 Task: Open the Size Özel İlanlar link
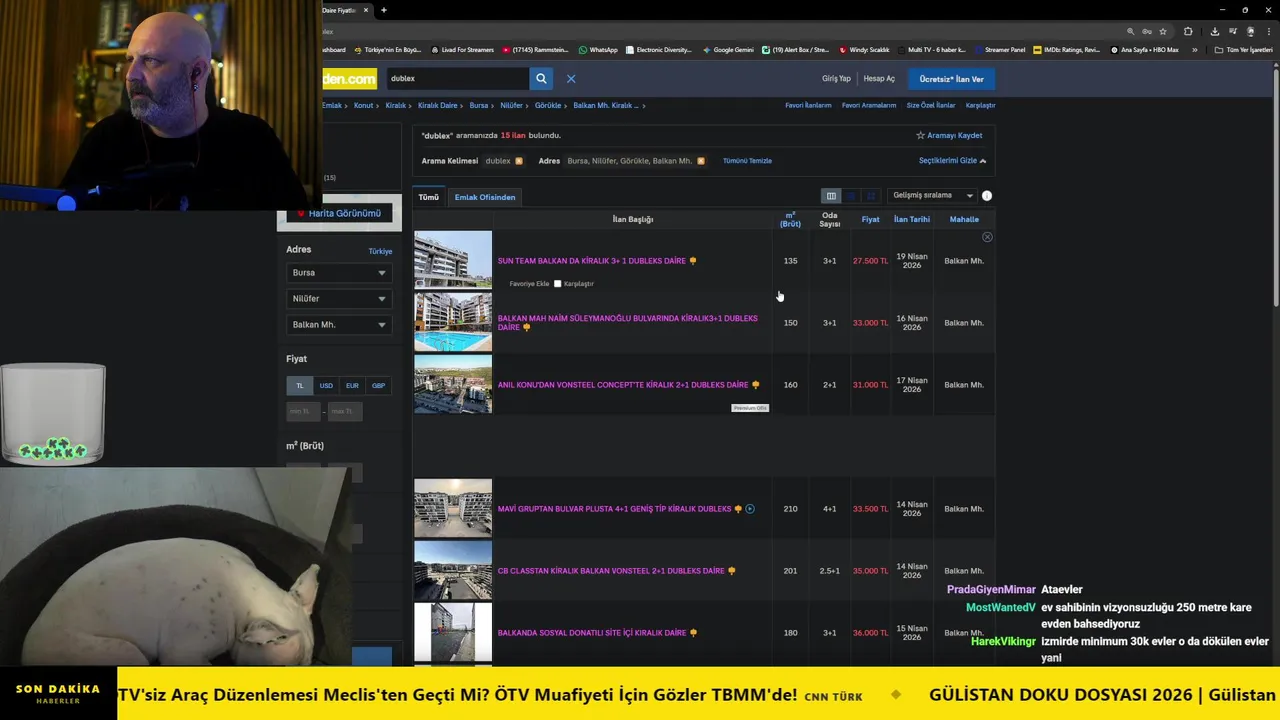pos(931,105)
